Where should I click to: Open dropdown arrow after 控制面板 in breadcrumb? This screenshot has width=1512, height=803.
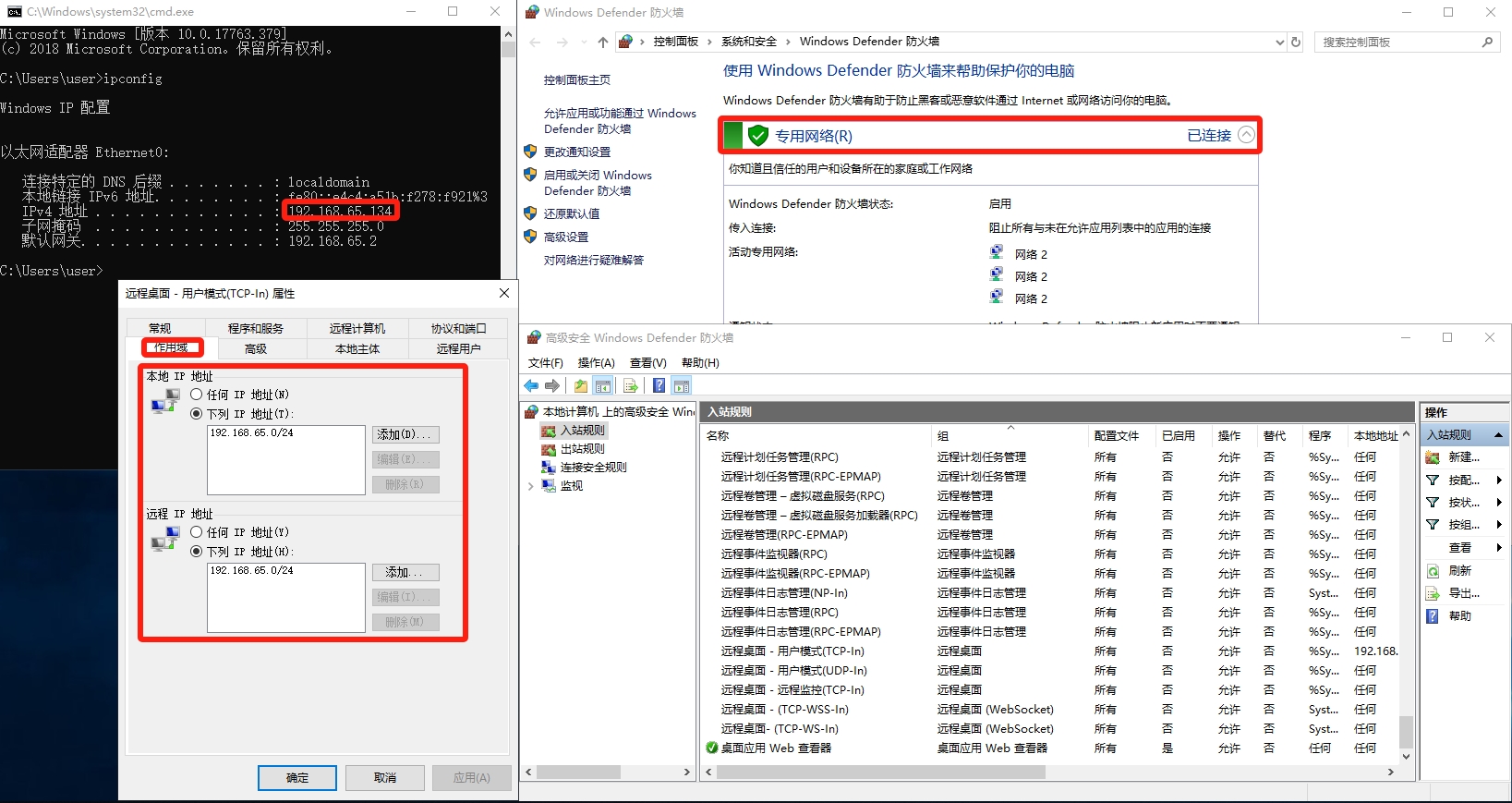pyautogui.click(x=709, y=42)
